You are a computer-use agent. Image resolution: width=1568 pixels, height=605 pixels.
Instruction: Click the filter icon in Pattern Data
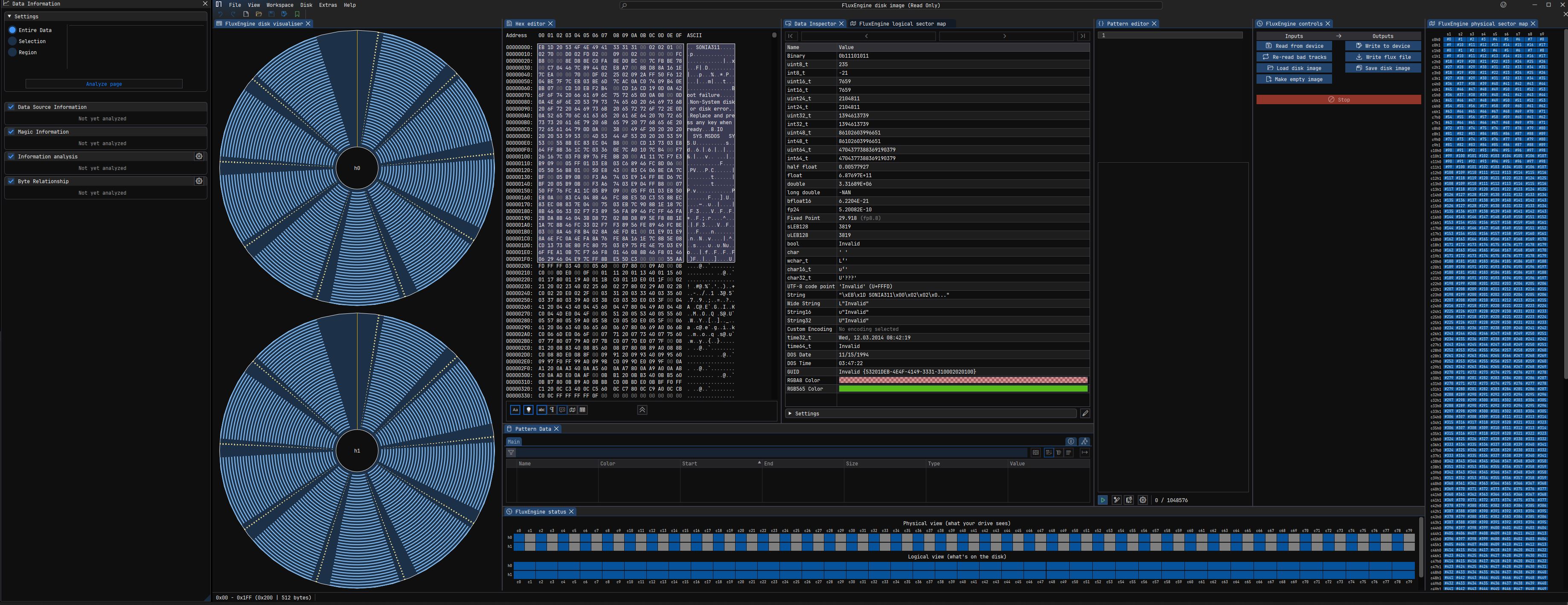click(x=511, y=453)
